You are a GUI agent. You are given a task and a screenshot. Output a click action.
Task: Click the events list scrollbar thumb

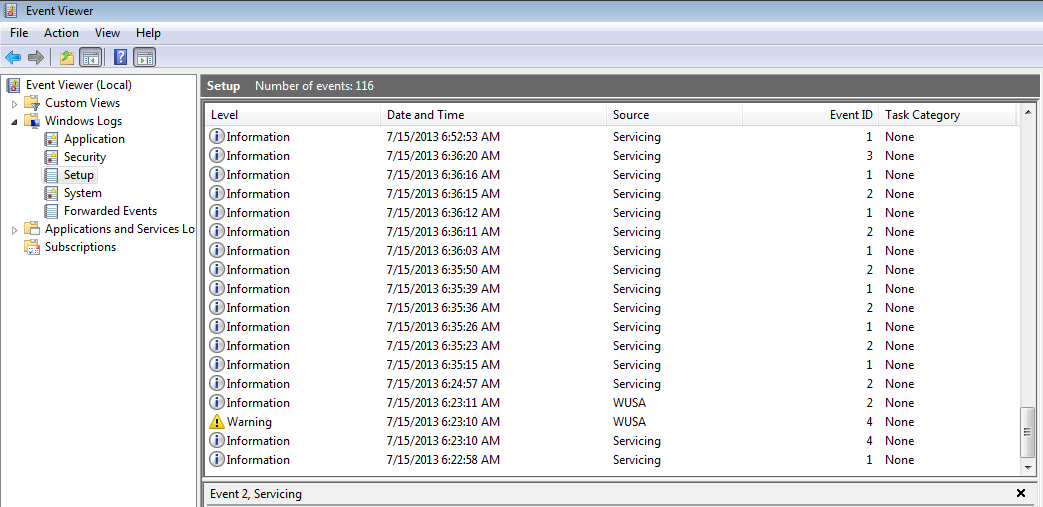point(1028,431)
